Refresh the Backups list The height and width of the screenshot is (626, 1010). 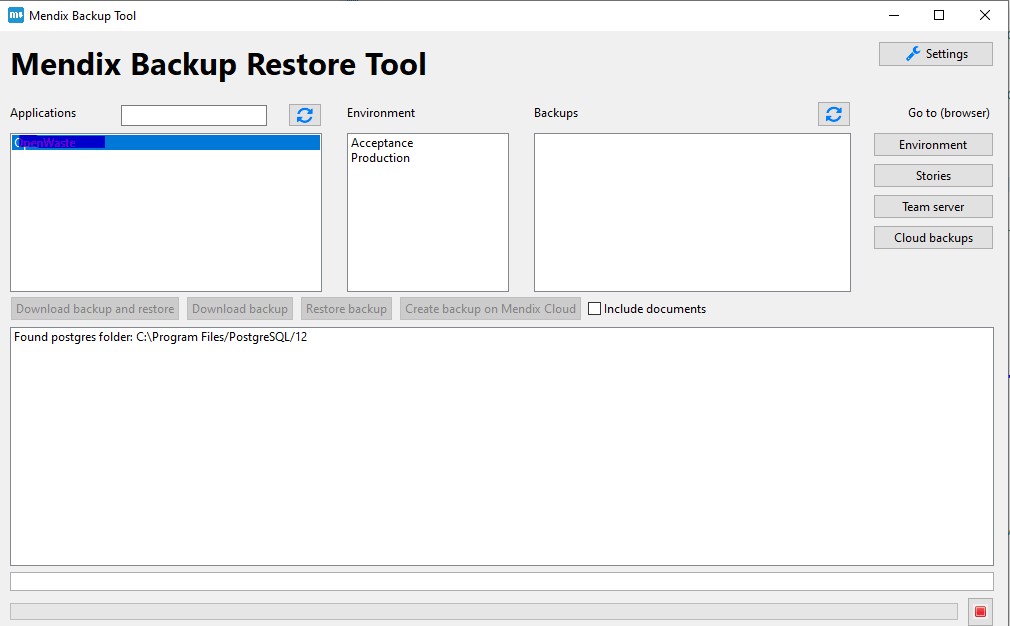coord(834,114)
